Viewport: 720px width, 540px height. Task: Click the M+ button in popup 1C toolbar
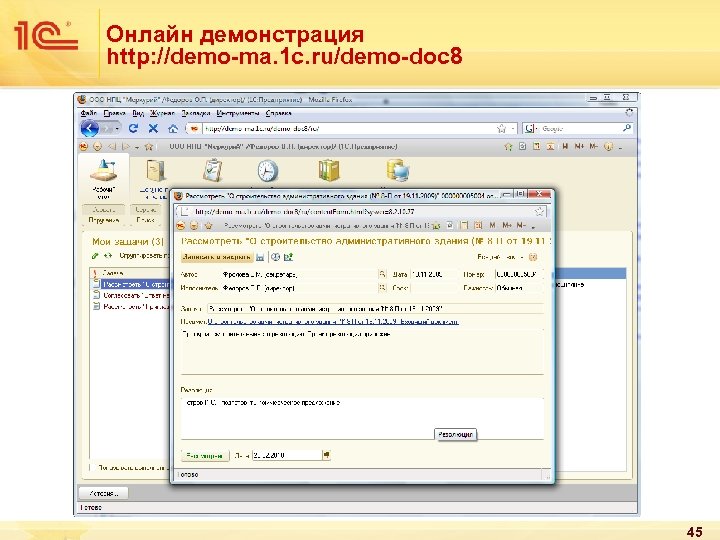pyautogui.click(x=507, y=225)
